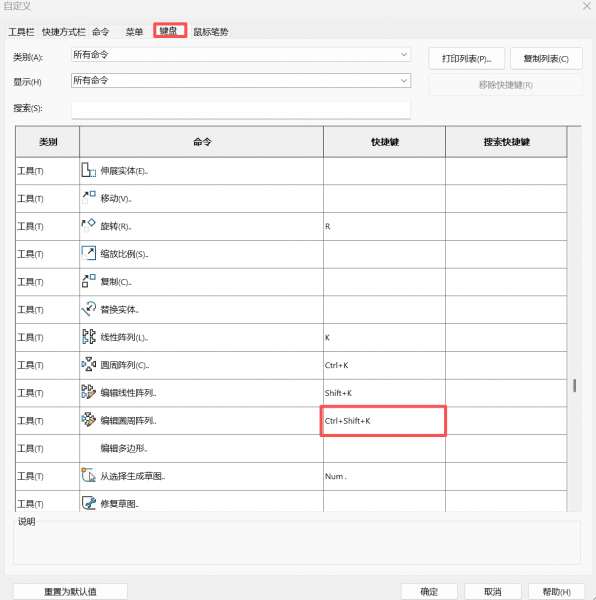The width and height of the screenshot is (596, 600).
Task: Select the 键盘 tab
Action: click(x=169, y=31)
